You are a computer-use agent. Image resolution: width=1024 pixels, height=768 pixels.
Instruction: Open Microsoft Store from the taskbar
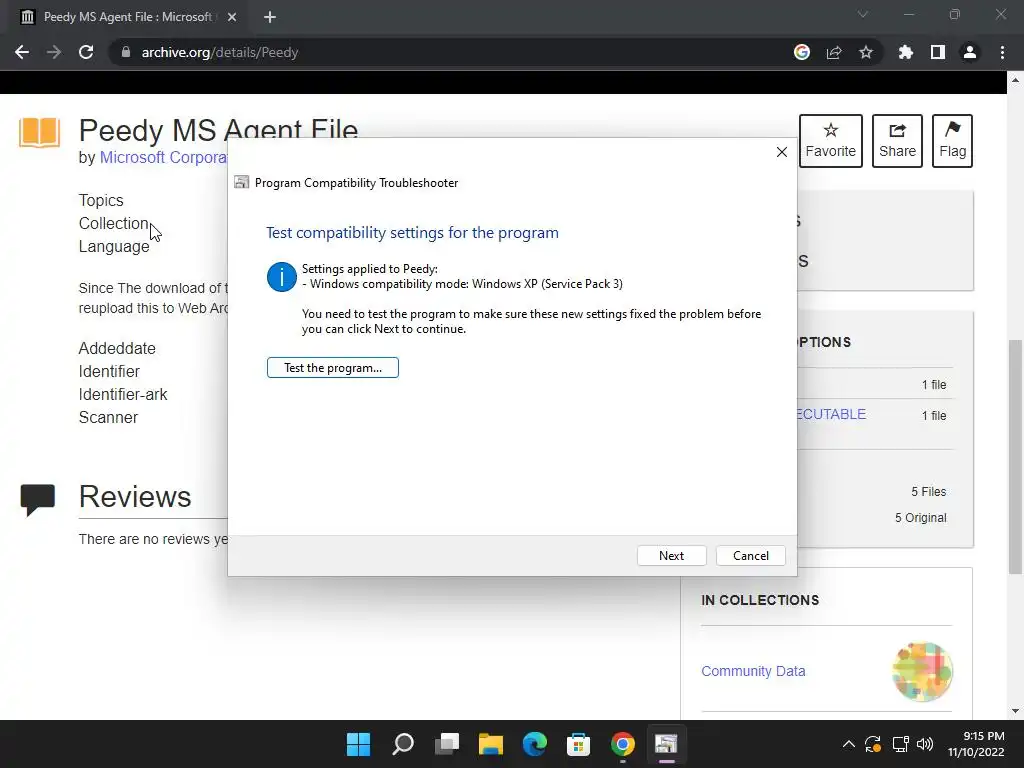[579, 744]
